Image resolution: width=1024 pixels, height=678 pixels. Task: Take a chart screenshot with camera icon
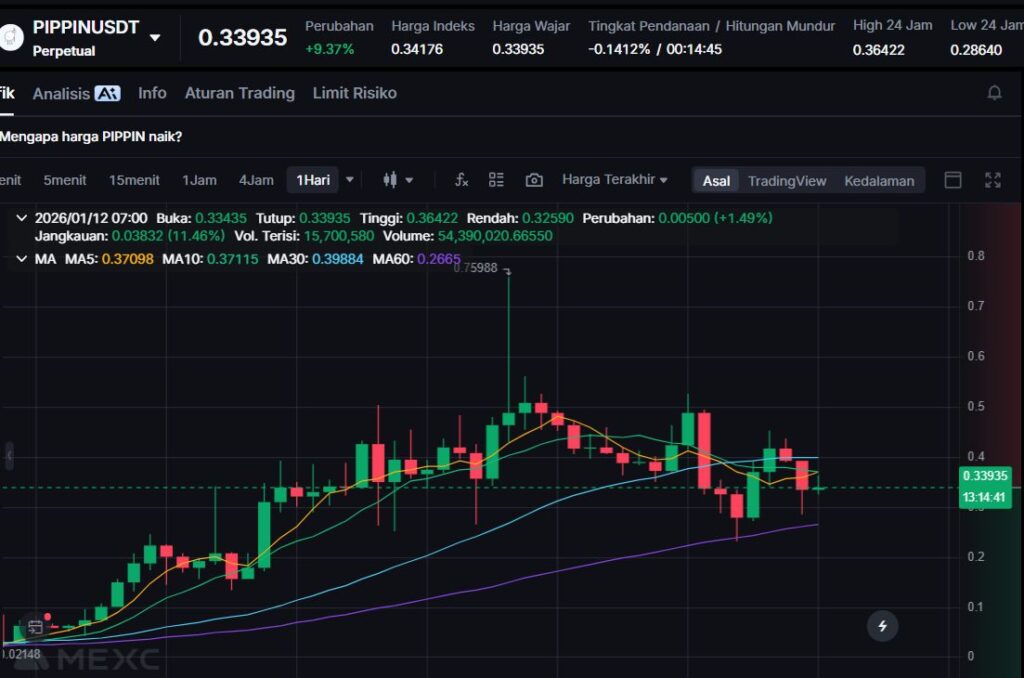point(534,180)
